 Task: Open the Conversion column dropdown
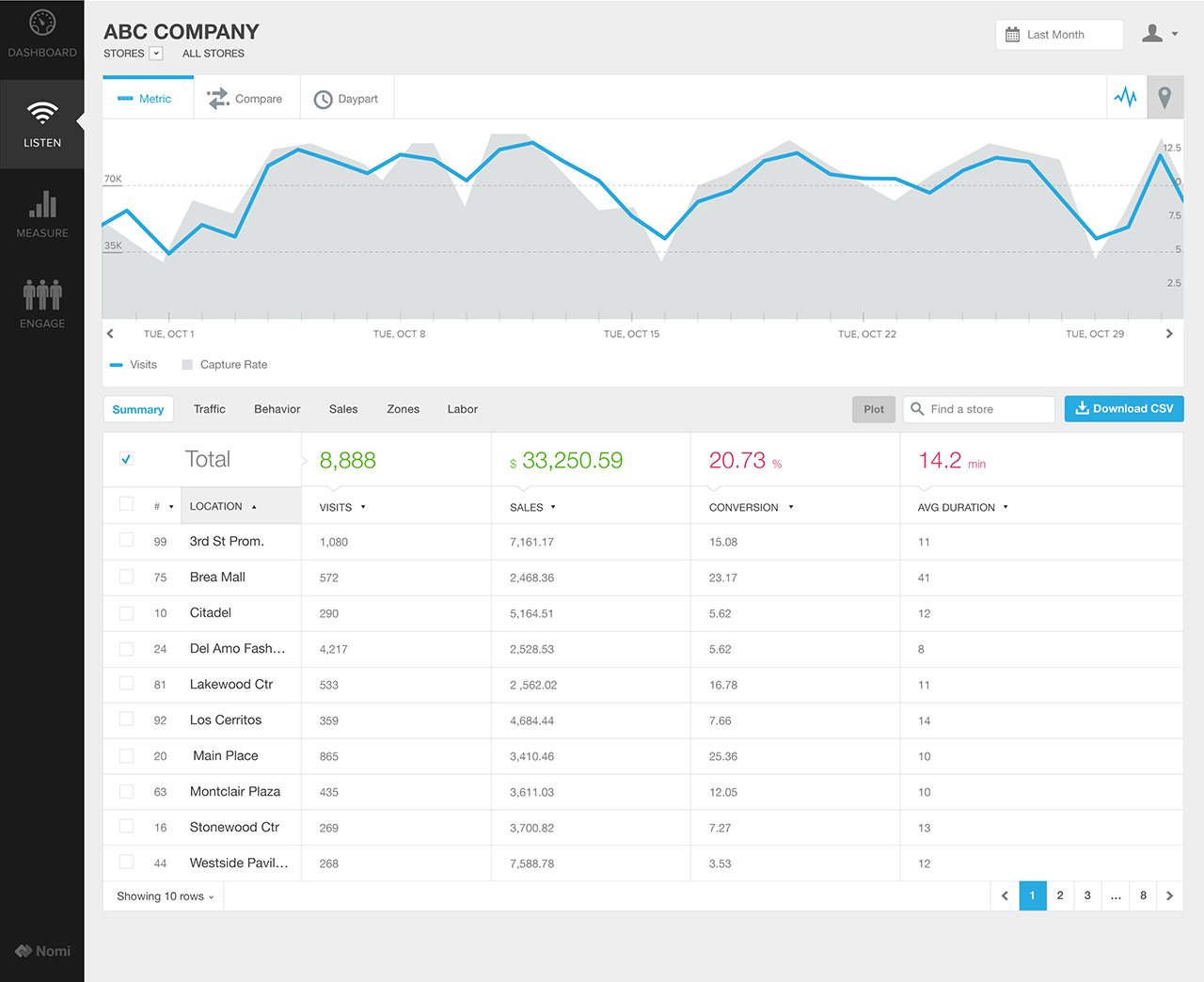[791, 507]
